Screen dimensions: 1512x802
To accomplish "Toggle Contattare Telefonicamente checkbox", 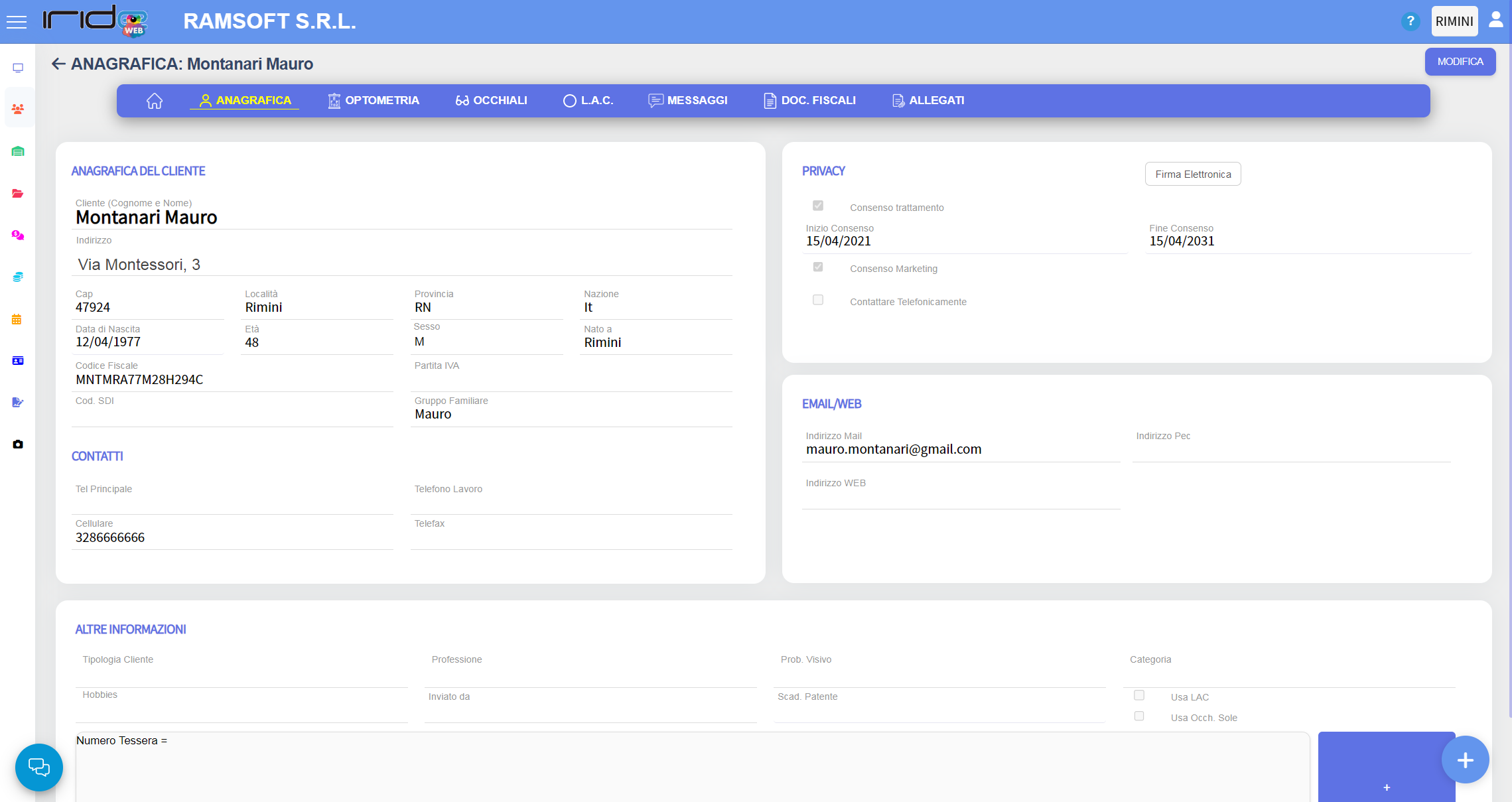I will [818, 300].
